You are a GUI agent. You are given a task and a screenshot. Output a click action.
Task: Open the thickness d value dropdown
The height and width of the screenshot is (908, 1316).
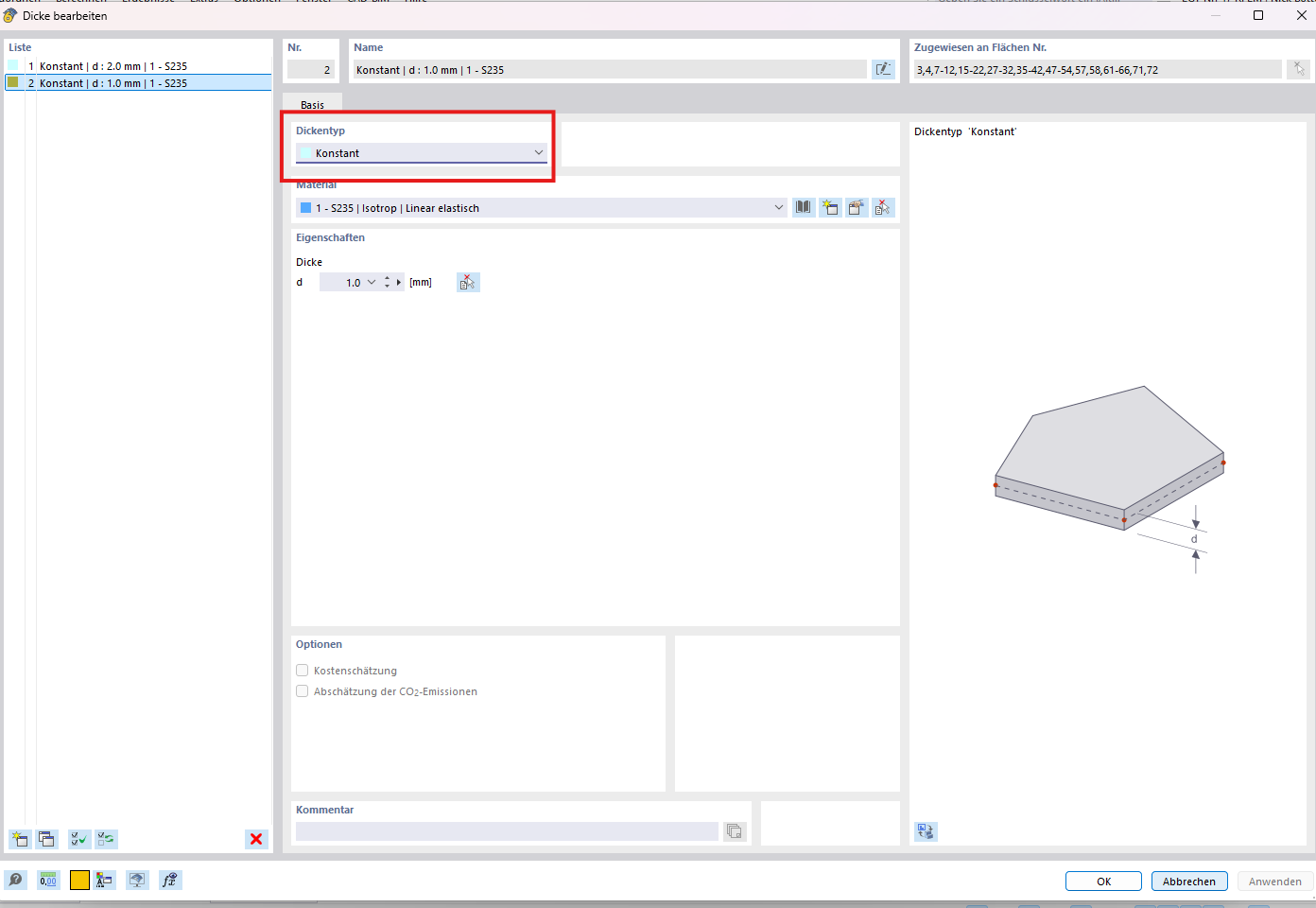pos(372,283)
